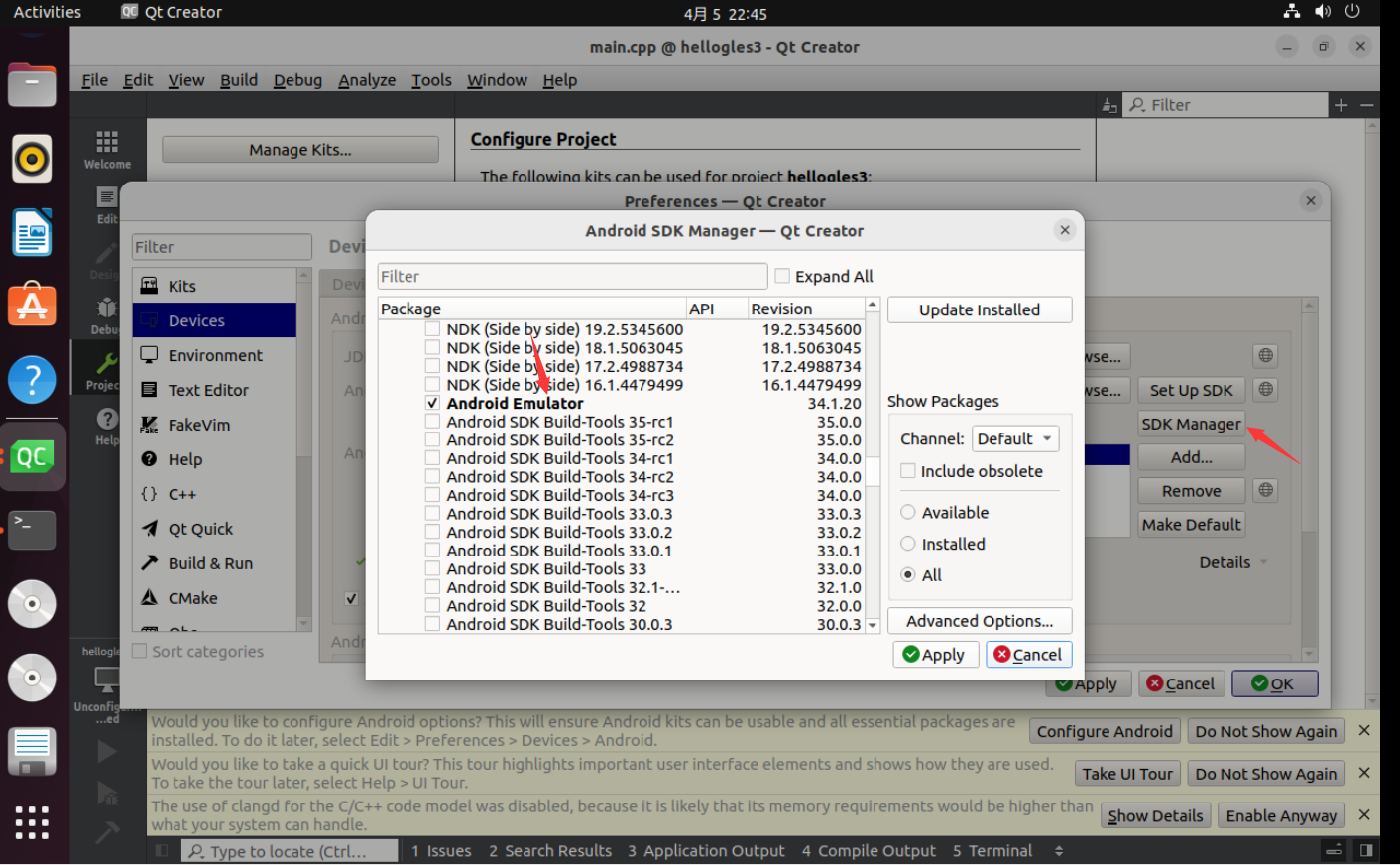Check NDK (Side by side) 19.2.5345600
The height and width of the screenshot is (865, 1400).
pos(432,328)
